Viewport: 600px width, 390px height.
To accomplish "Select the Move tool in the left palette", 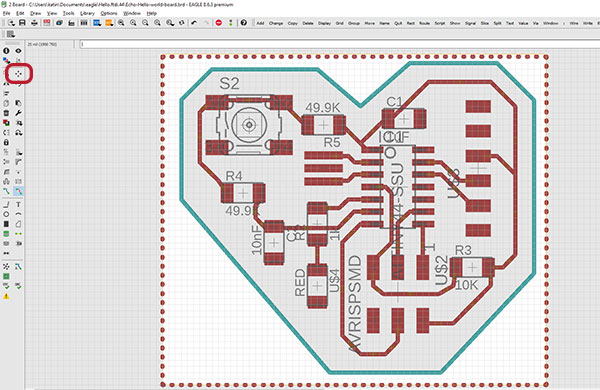I will click(x=18, y=74).
